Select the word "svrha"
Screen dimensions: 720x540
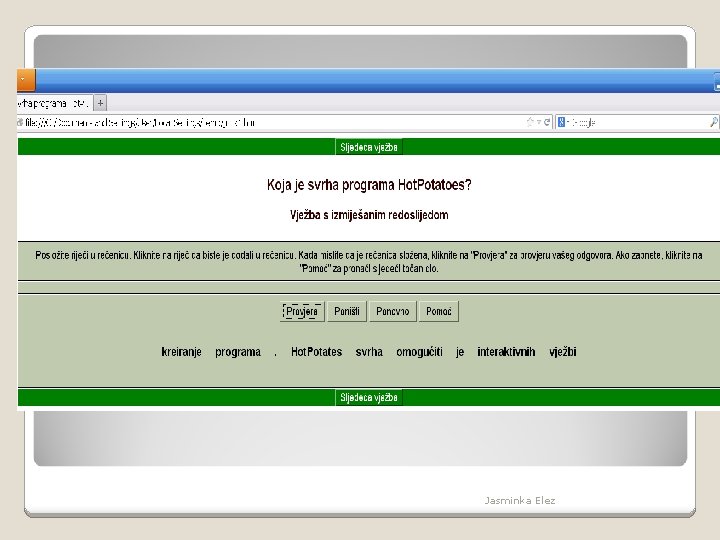pyautogui.click(x=369, y=352)
